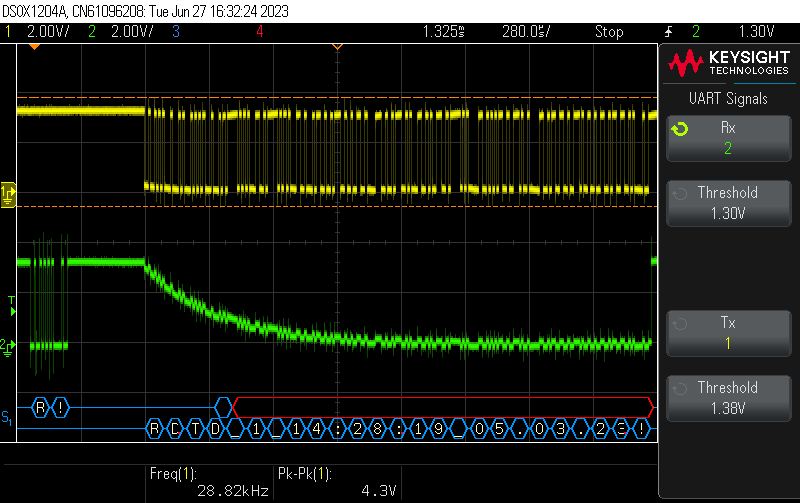
Task: Click the 1.30V trigger level readout
Action: (757, 32)
